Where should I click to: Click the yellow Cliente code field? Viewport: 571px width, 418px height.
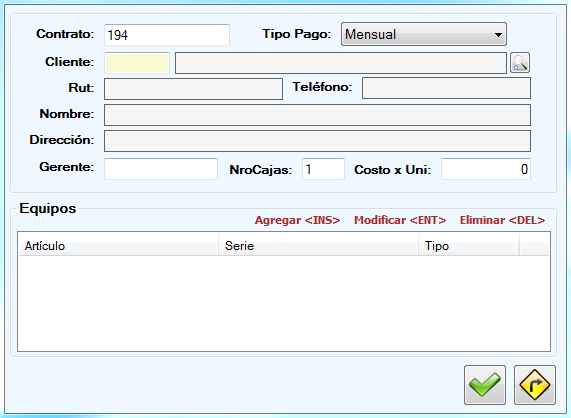tap(137, 63)
